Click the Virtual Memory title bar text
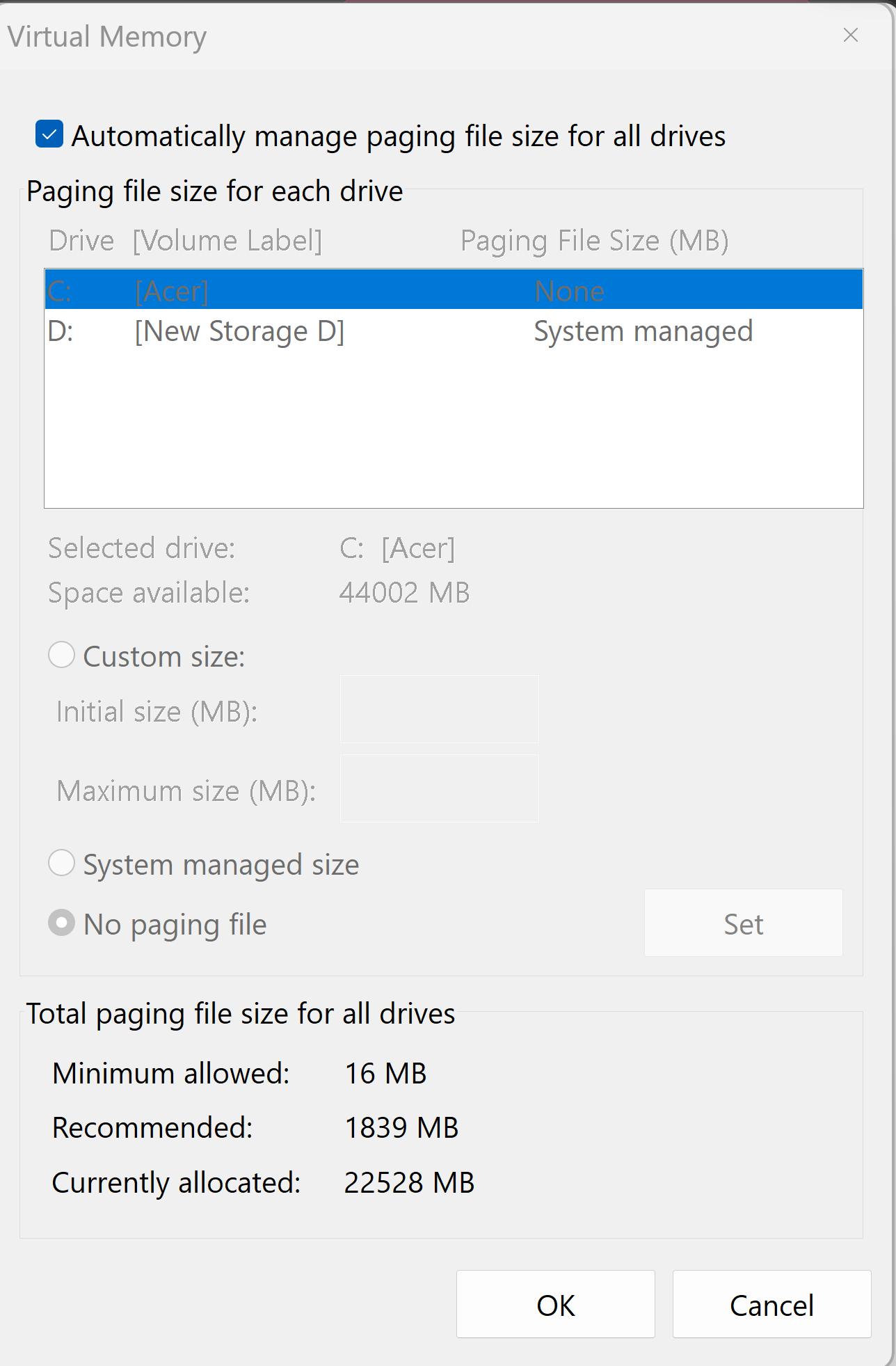The height and width of the screenshot is (1366, 896). point(107,37)
